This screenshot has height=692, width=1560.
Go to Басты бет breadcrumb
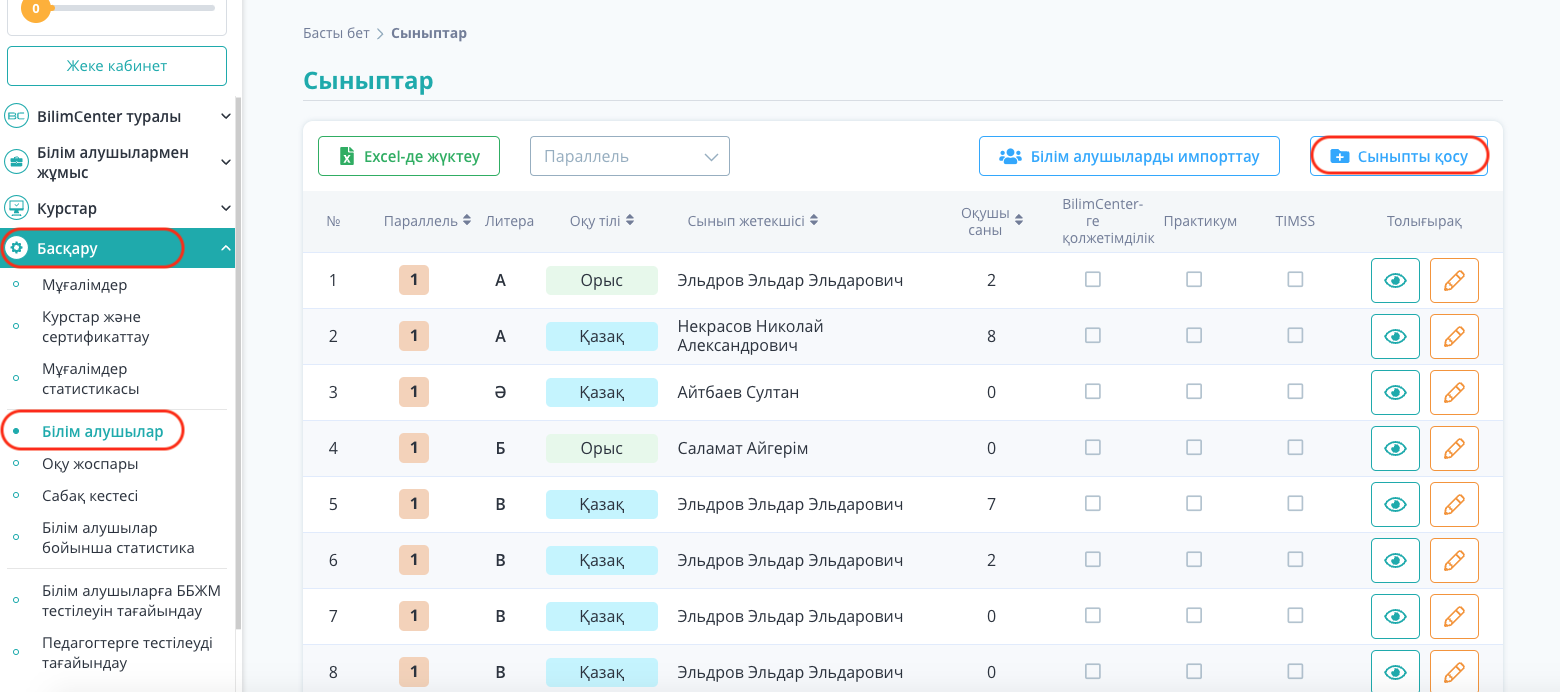coord(336,33)
